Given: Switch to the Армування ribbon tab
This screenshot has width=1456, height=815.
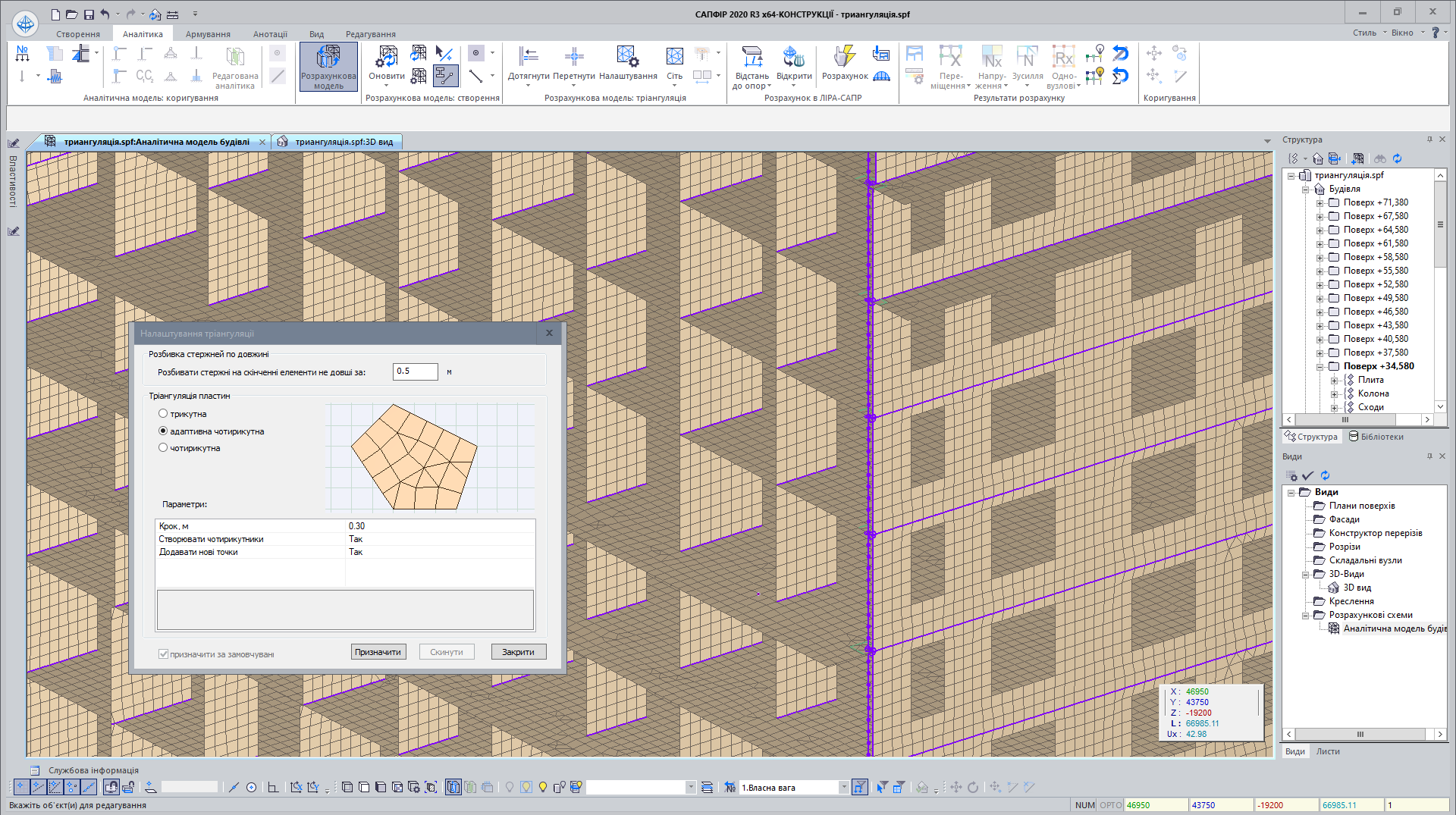Looking at the screenshot, I should [x=208, y=34].
